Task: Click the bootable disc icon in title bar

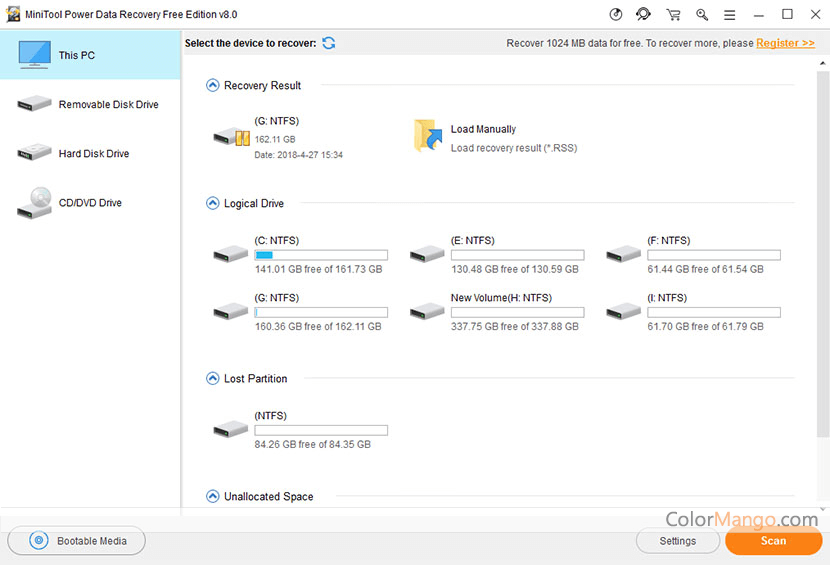Action: [615, 15]
